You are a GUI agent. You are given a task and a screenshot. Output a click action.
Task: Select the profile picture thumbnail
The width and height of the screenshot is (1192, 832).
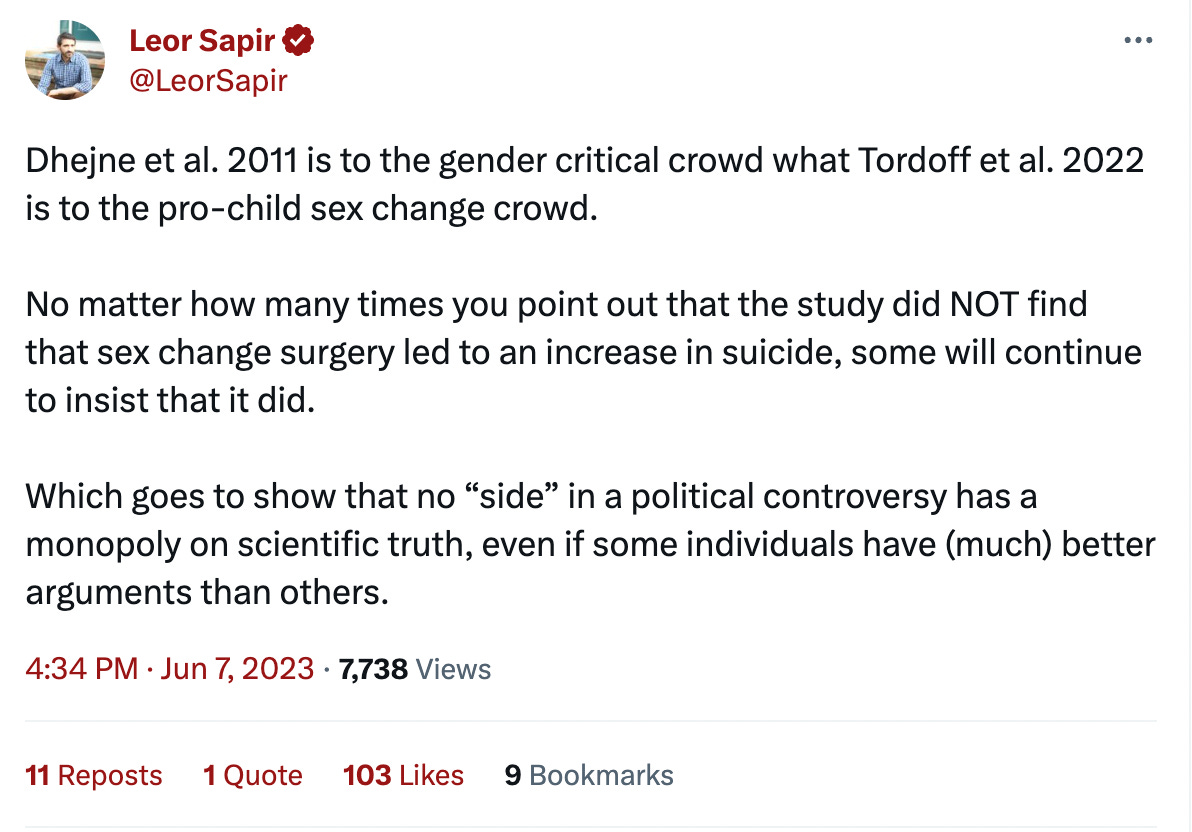[65, 60]
